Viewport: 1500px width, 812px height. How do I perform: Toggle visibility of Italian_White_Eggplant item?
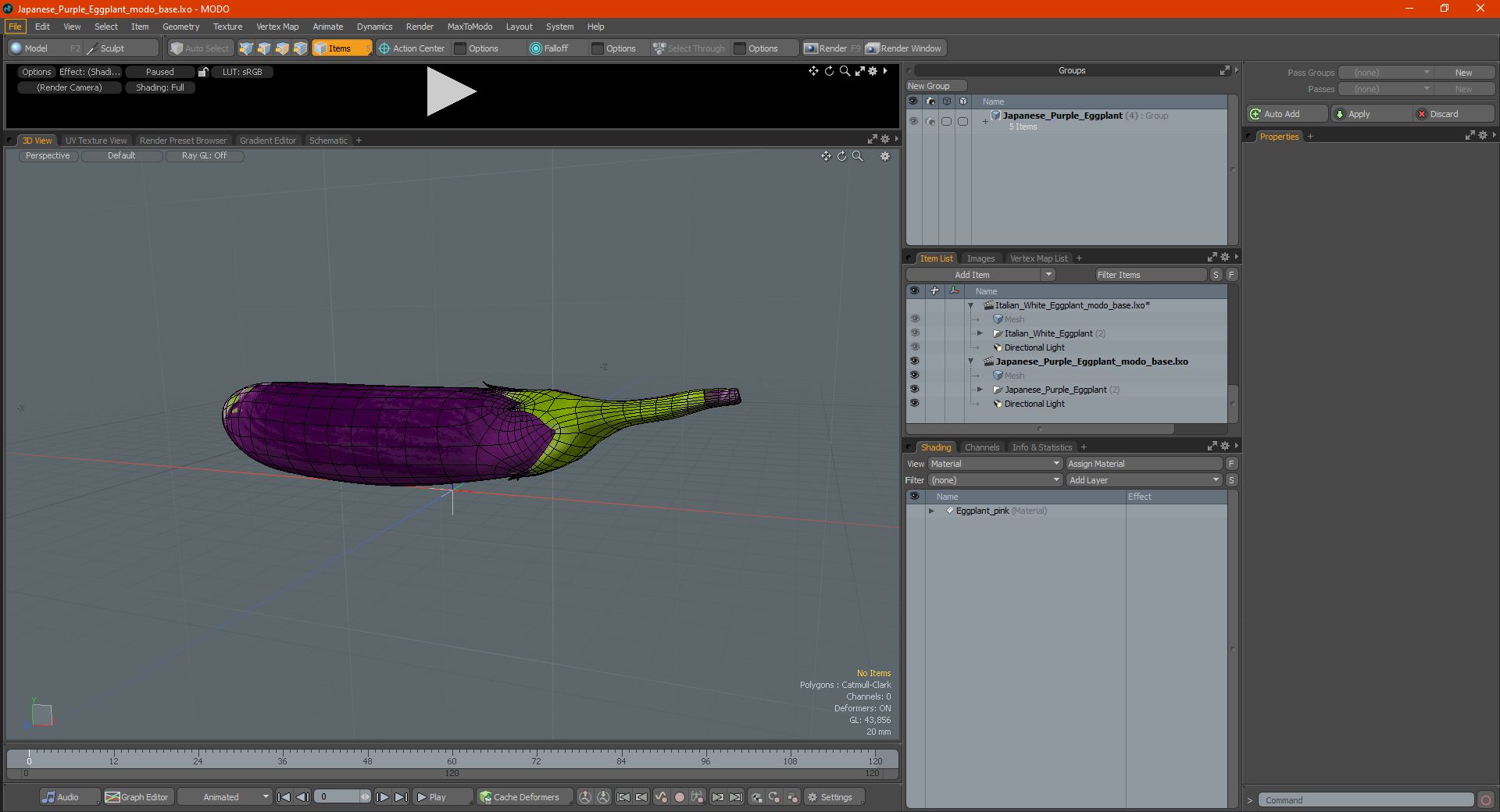(914, 333)
